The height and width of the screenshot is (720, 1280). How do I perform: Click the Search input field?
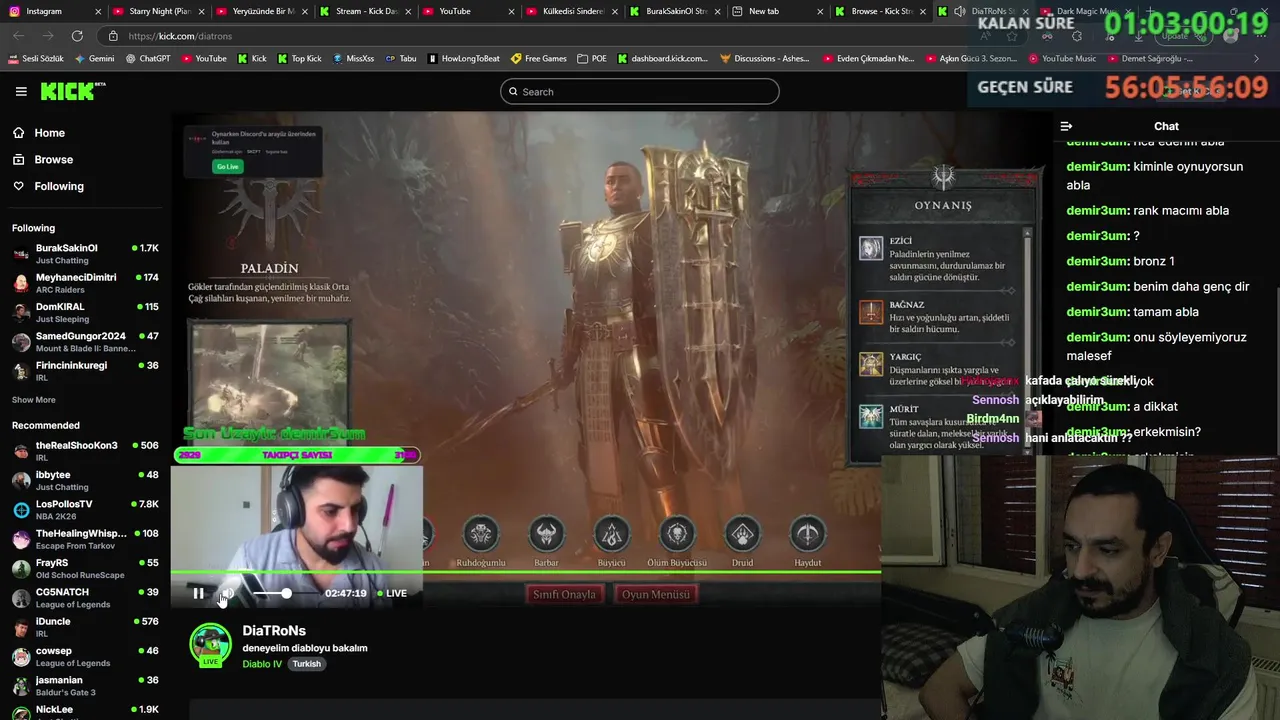pyautogui.click(x=640, y=91)
